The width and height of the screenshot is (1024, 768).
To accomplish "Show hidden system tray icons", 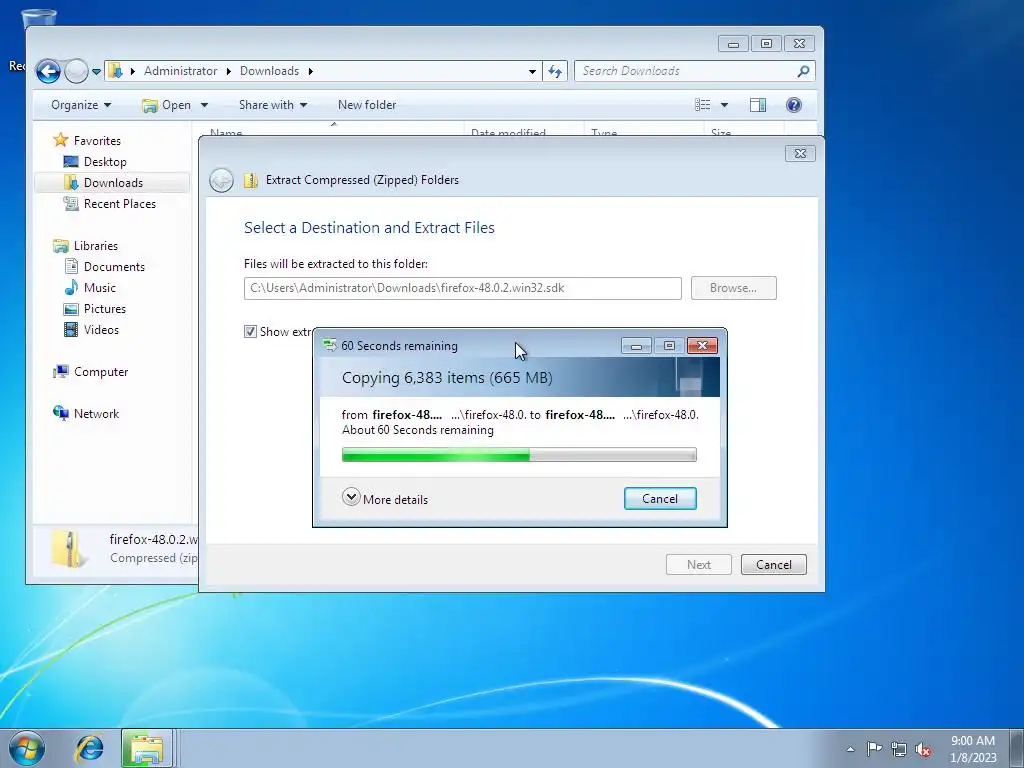I will click(850, 749).
